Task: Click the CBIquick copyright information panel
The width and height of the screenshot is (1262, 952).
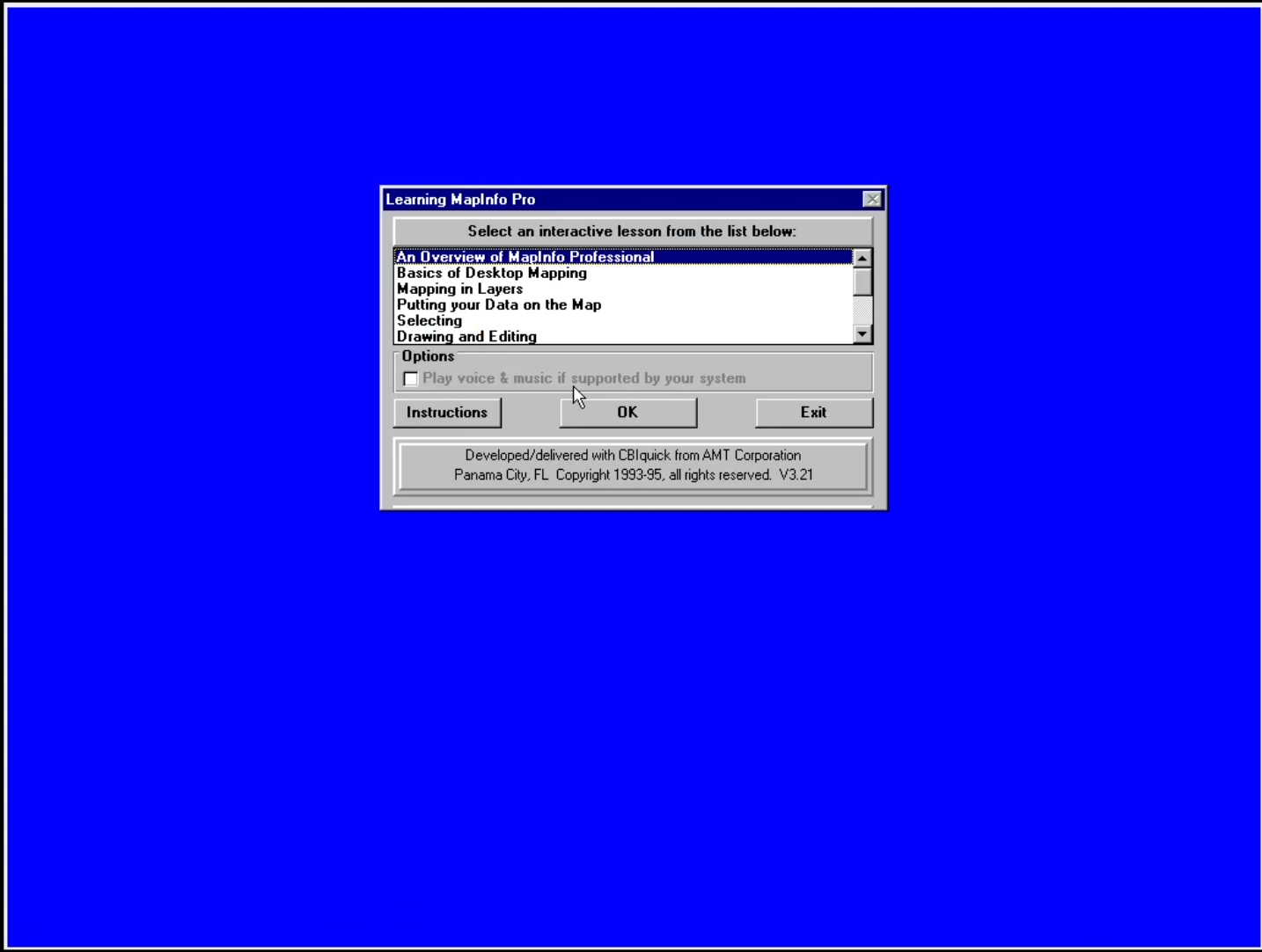Action: pyautogui.click(x=633, y=465)
